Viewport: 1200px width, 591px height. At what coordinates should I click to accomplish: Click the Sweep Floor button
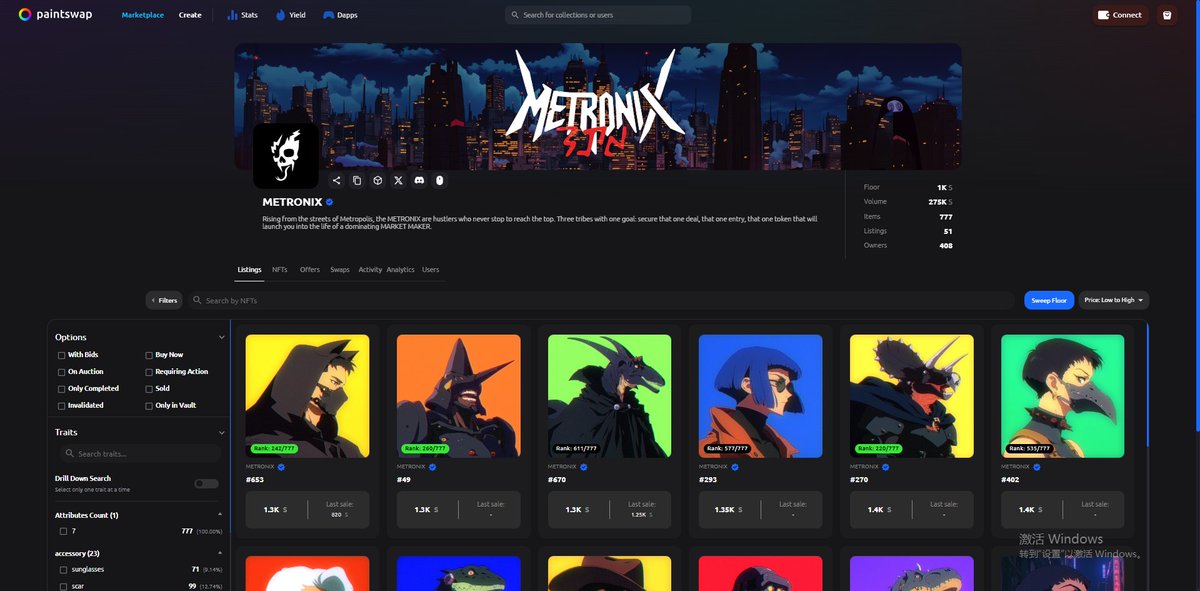tap(1049, 300)
